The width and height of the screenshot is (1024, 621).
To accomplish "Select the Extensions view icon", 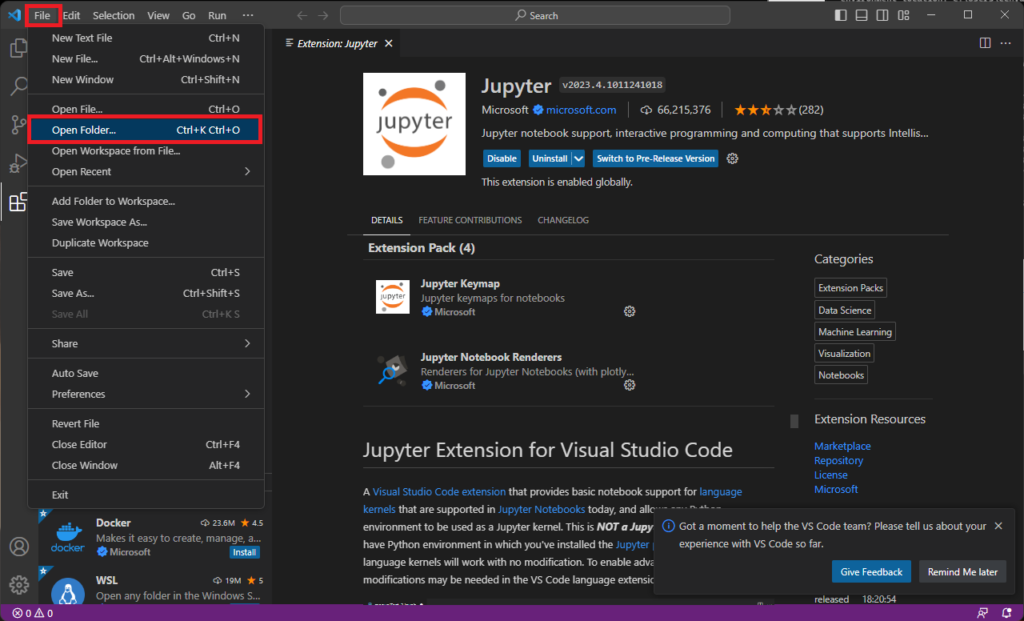I will pos(18,202).
